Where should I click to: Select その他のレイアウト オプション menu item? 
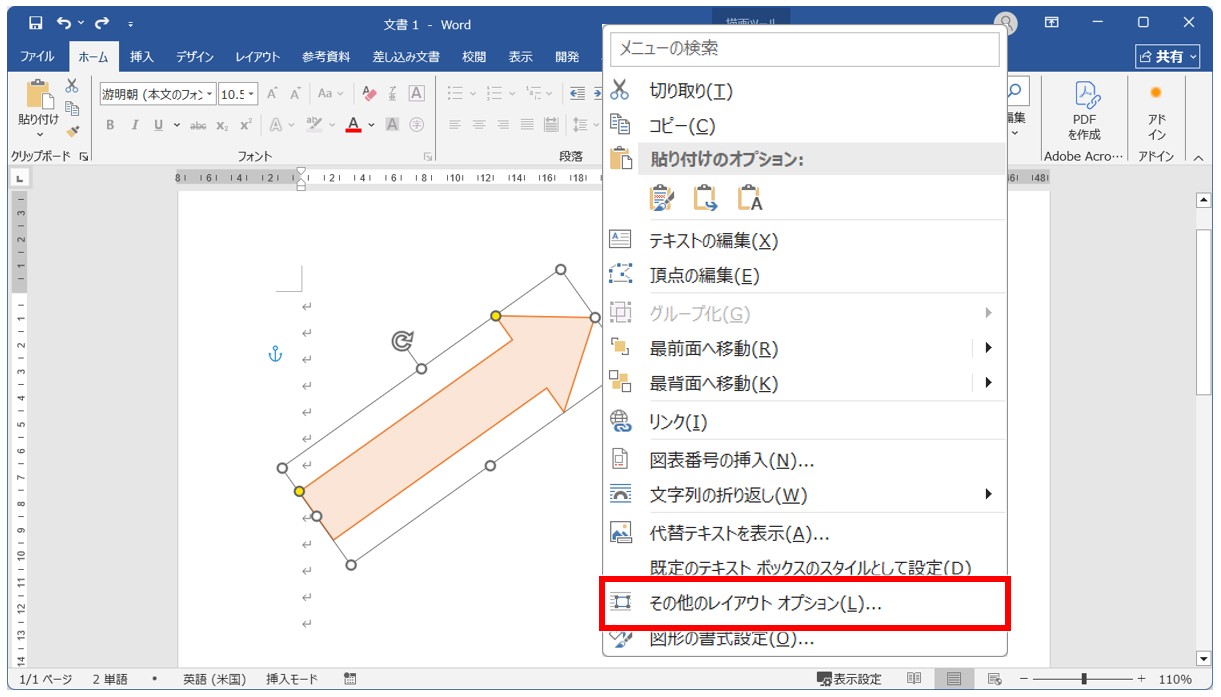(805, 603)
